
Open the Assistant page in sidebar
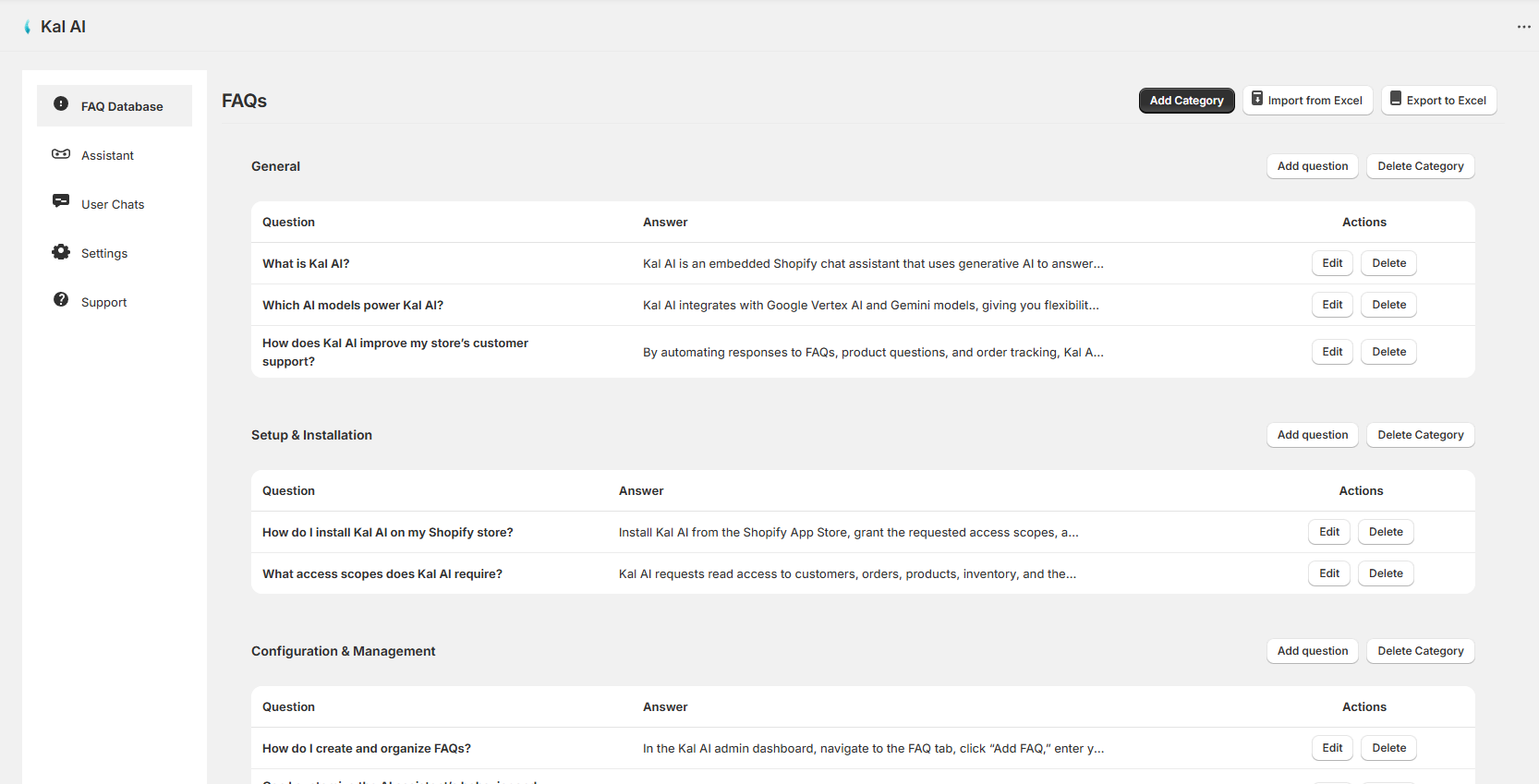(x=107, y=156)
